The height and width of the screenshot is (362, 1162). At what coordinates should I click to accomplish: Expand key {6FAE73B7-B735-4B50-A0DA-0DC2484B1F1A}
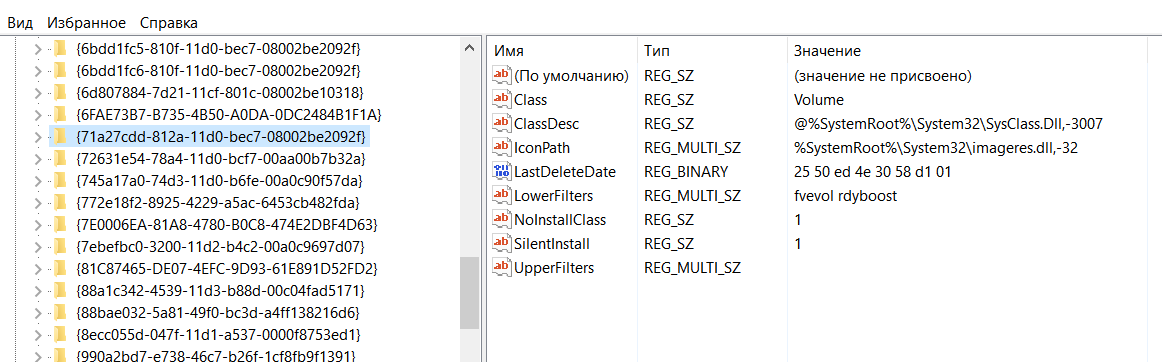click(38, 114)
